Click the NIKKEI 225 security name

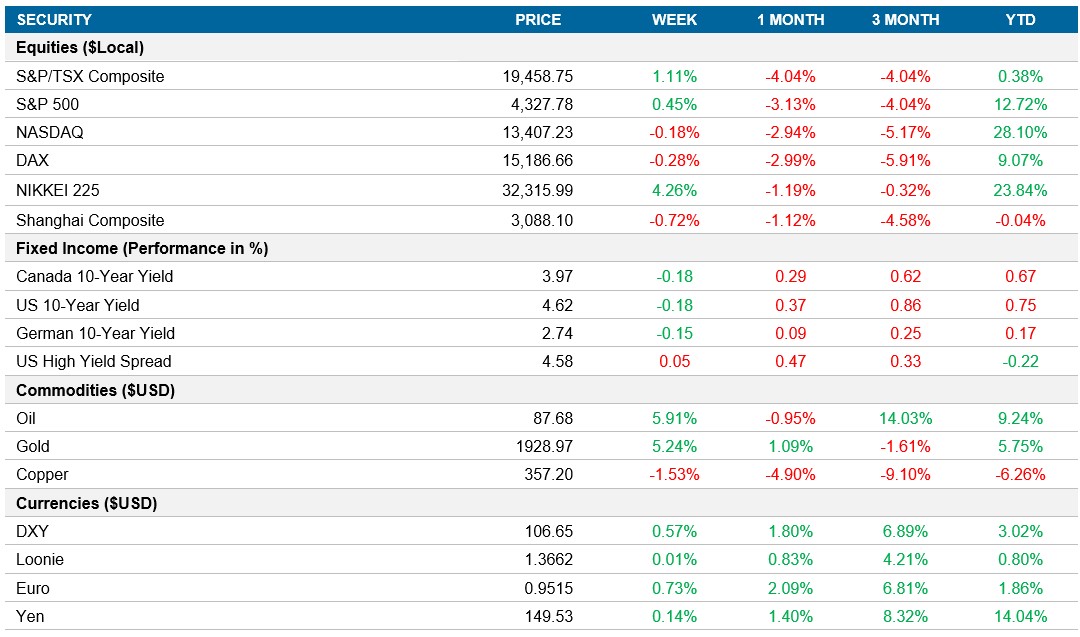56,187
